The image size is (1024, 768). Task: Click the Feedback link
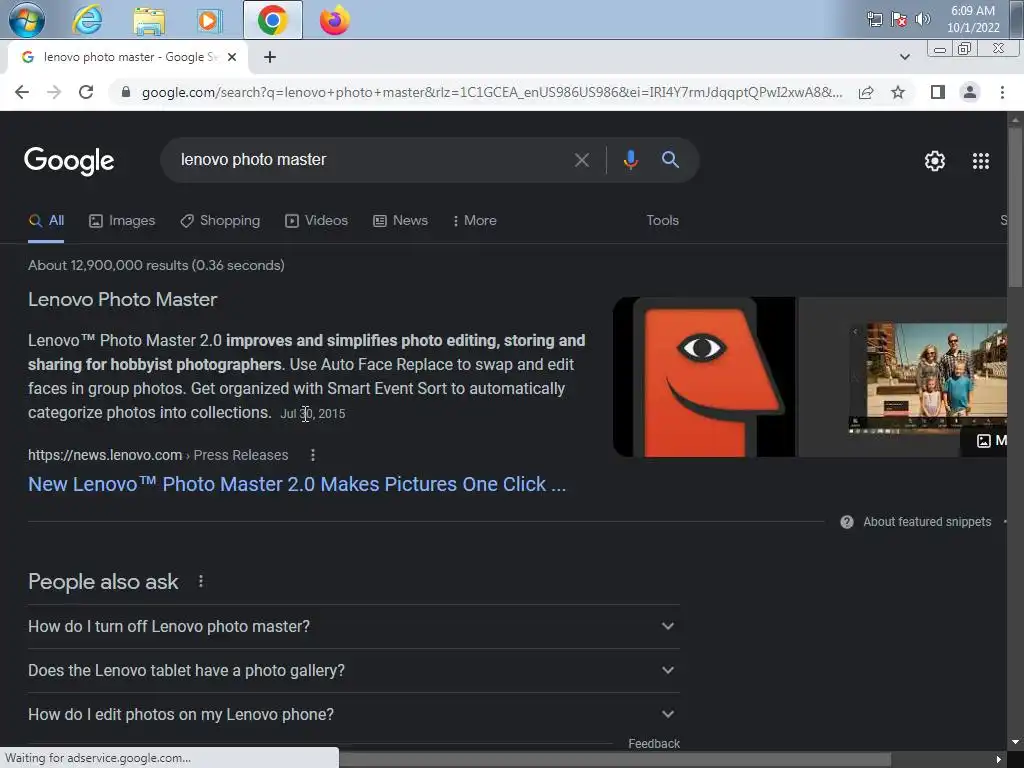654,744
